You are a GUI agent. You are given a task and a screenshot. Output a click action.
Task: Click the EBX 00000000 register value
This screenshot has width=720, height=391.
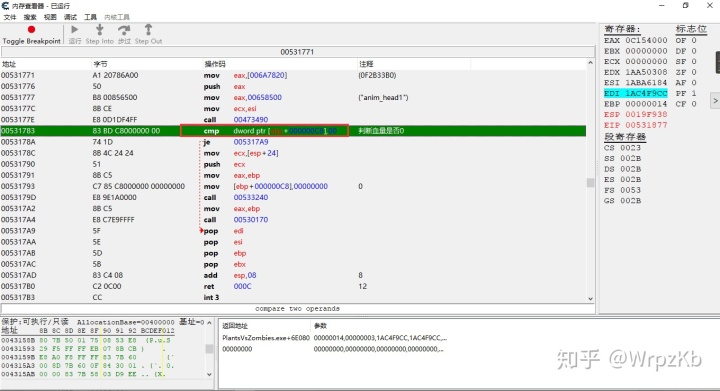pyautogui.click(x=636, y=51)
